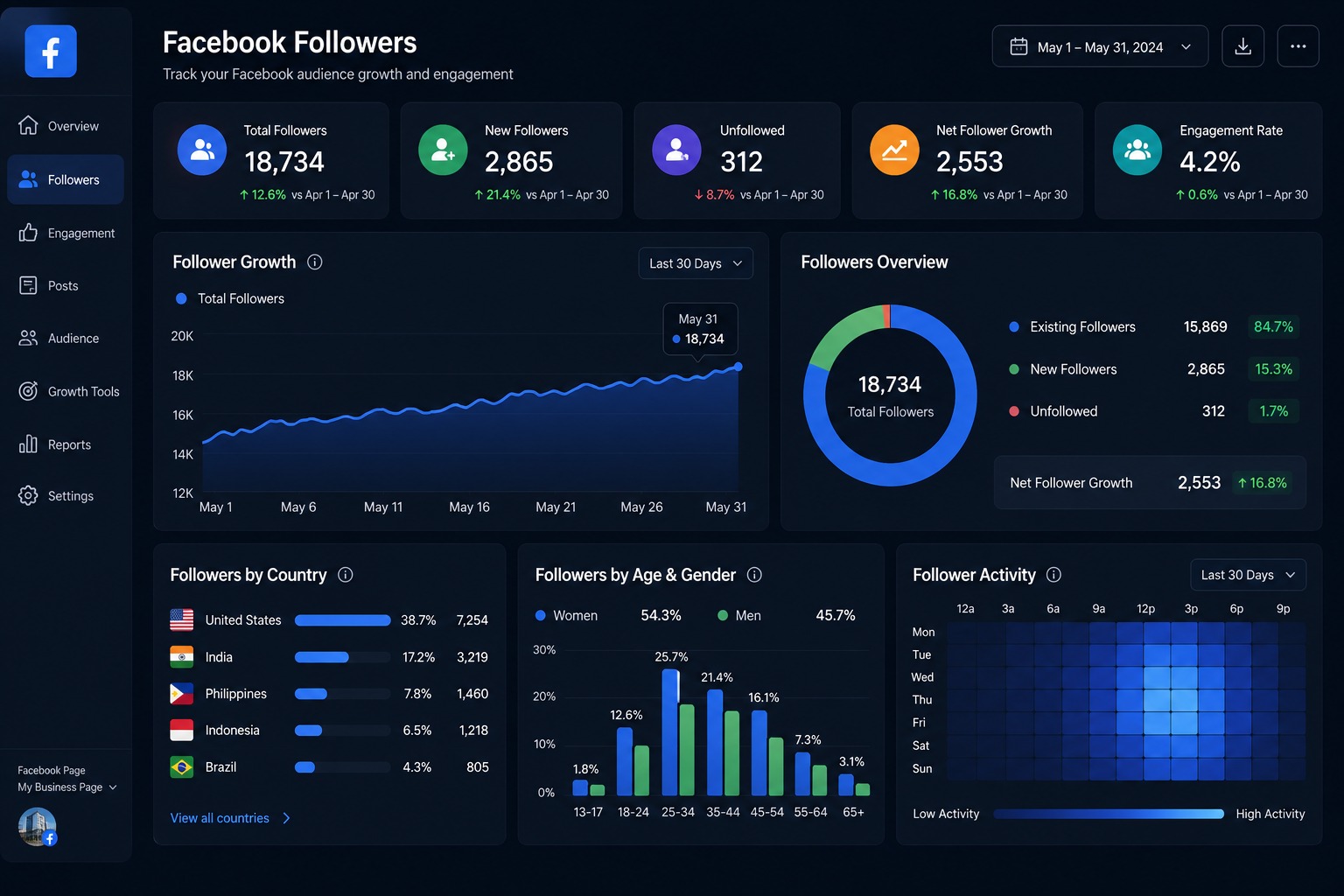Expand the Follower Activity Last 30 Days dropdown
Image resolution: width=1344 pixels, height=896 pixels.
point(1248,575)
